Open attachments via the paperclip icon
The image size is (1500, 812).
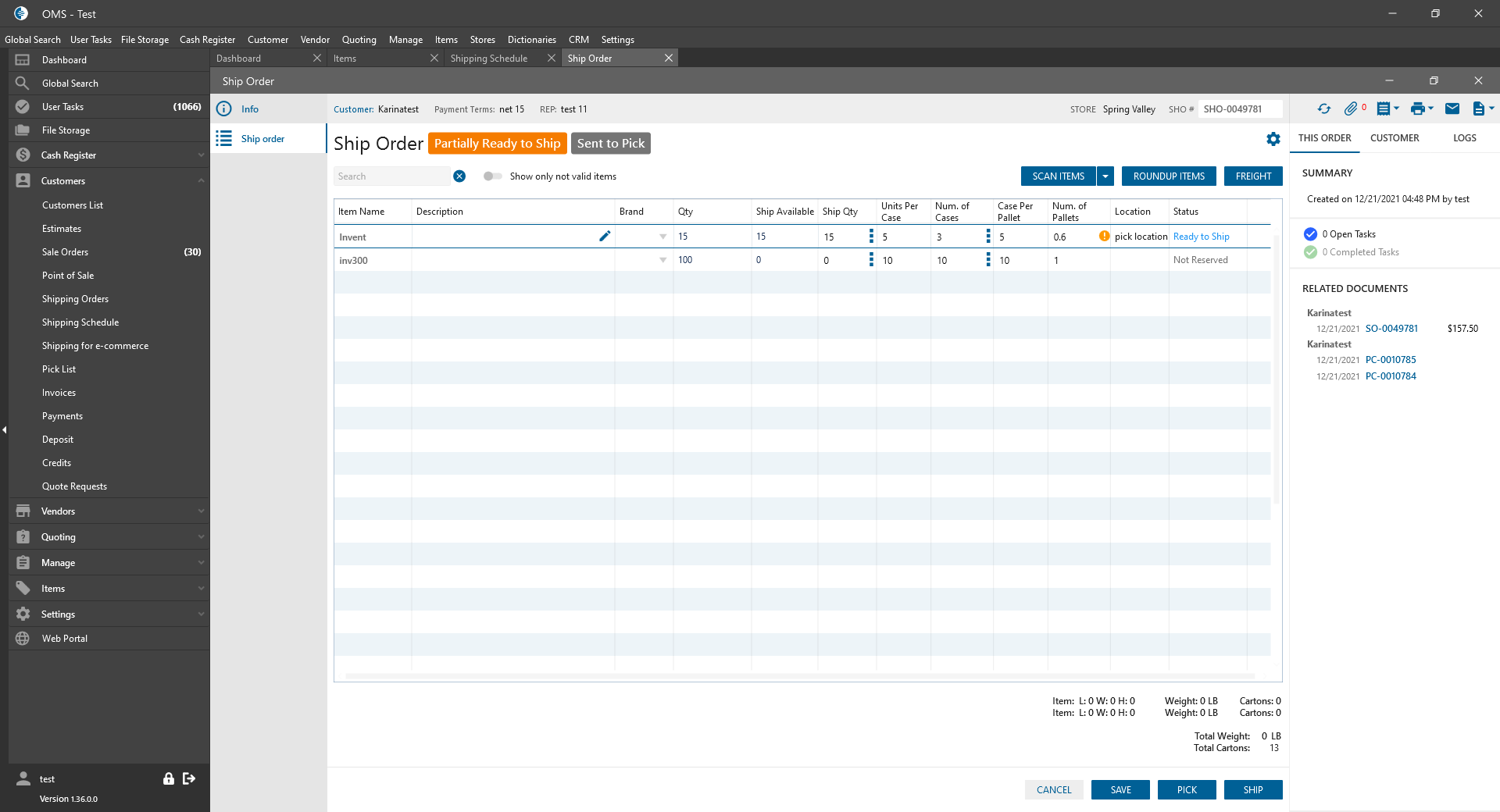[1350, 109]
